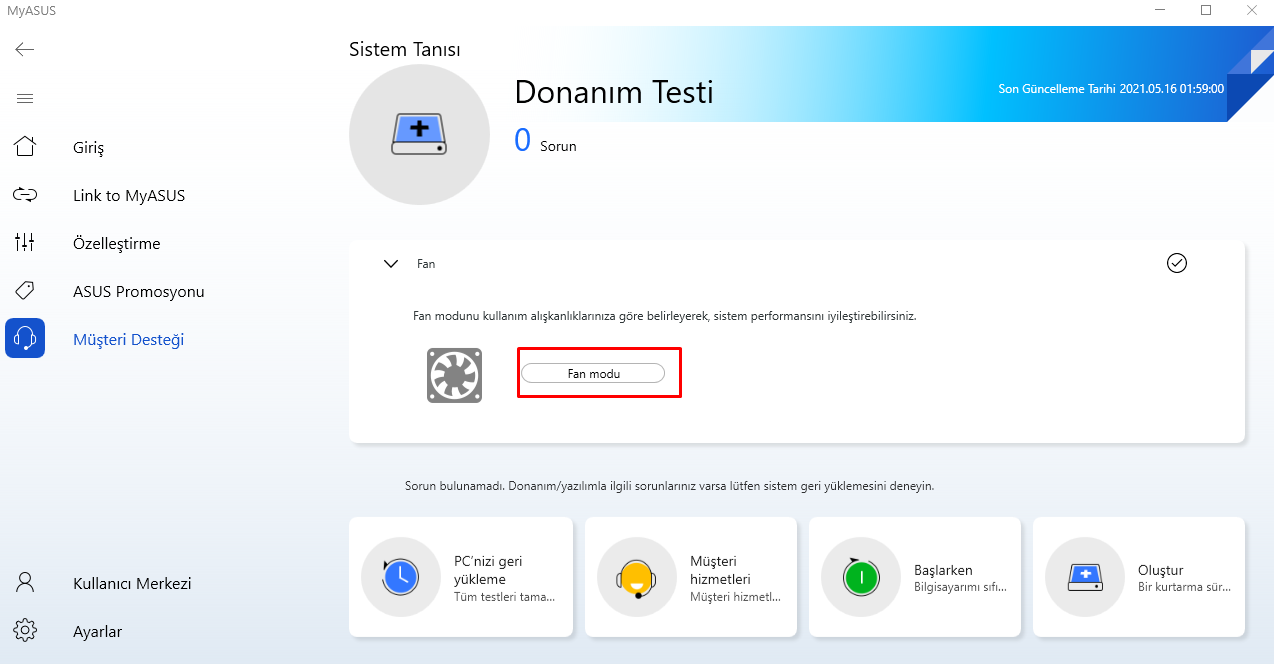1274x664 pixels.
Task: Click the Müşteri Desteği headset icon
Action: (x=25, y=339)
